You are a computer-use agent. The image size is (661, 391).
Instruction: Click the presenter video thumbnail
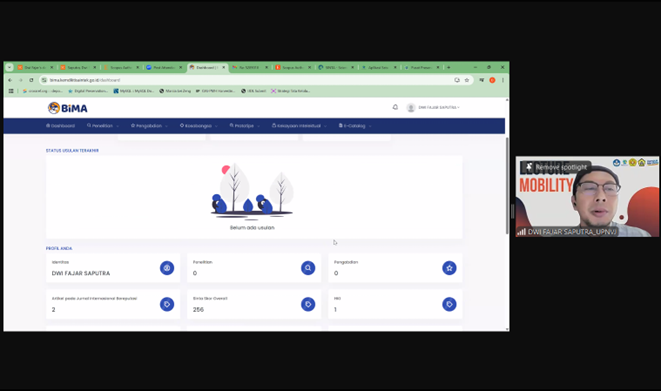[587, 197]
